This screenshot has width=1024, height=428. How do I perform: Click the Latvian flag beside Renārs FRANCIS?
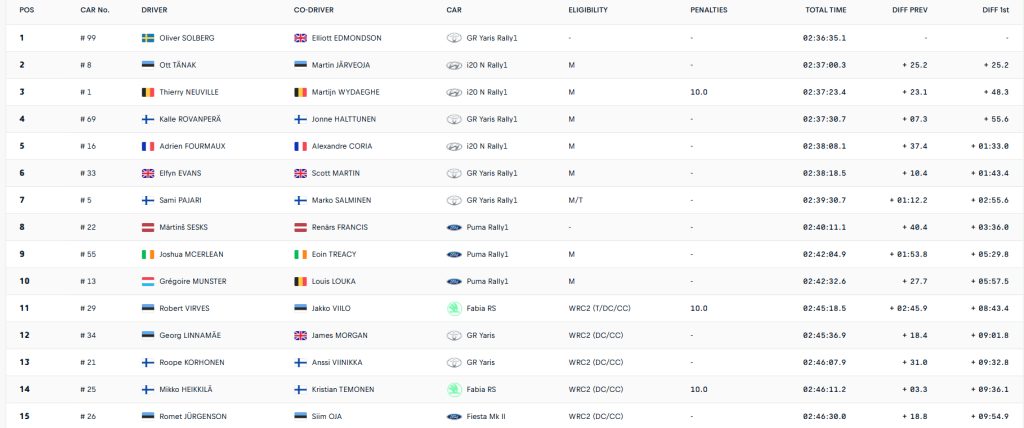pos(300,227)
